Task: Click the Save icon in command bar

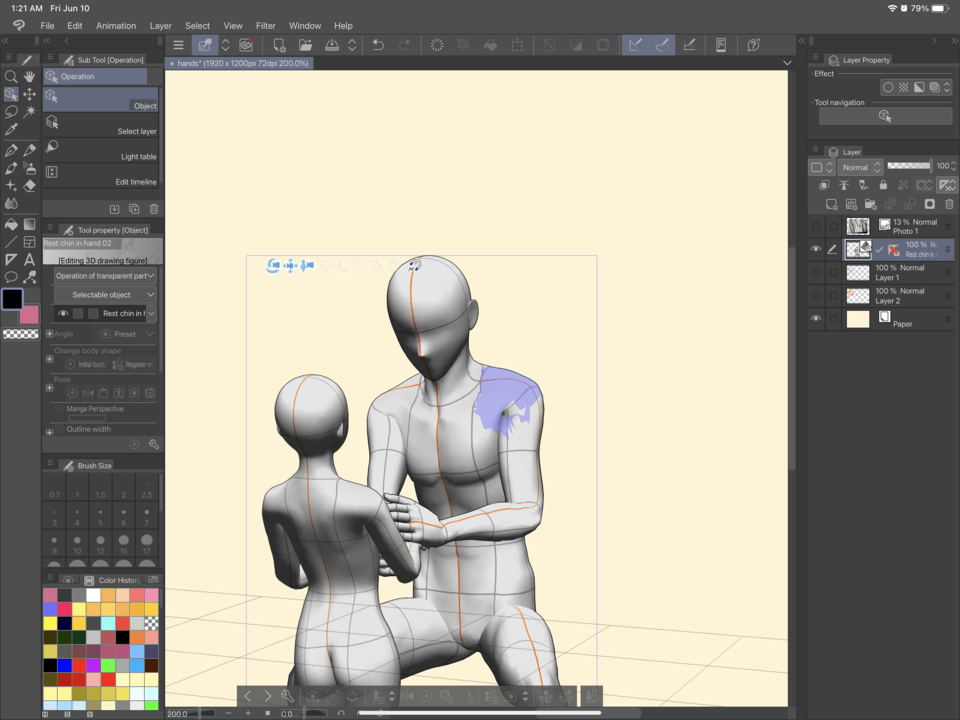Action: point(331,45)
